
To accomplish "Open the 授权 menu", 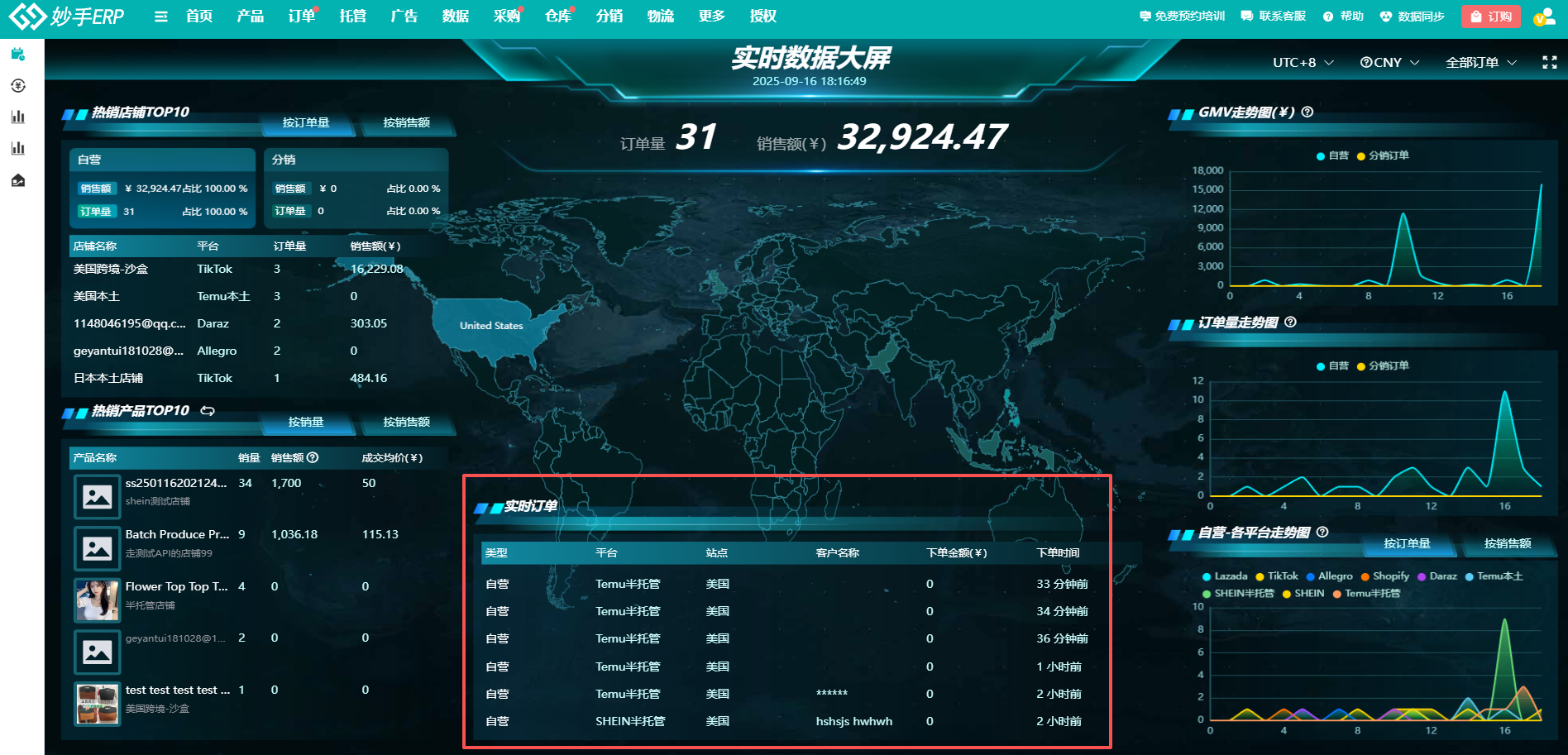I will pyautogui.click(x=763, y=17).
